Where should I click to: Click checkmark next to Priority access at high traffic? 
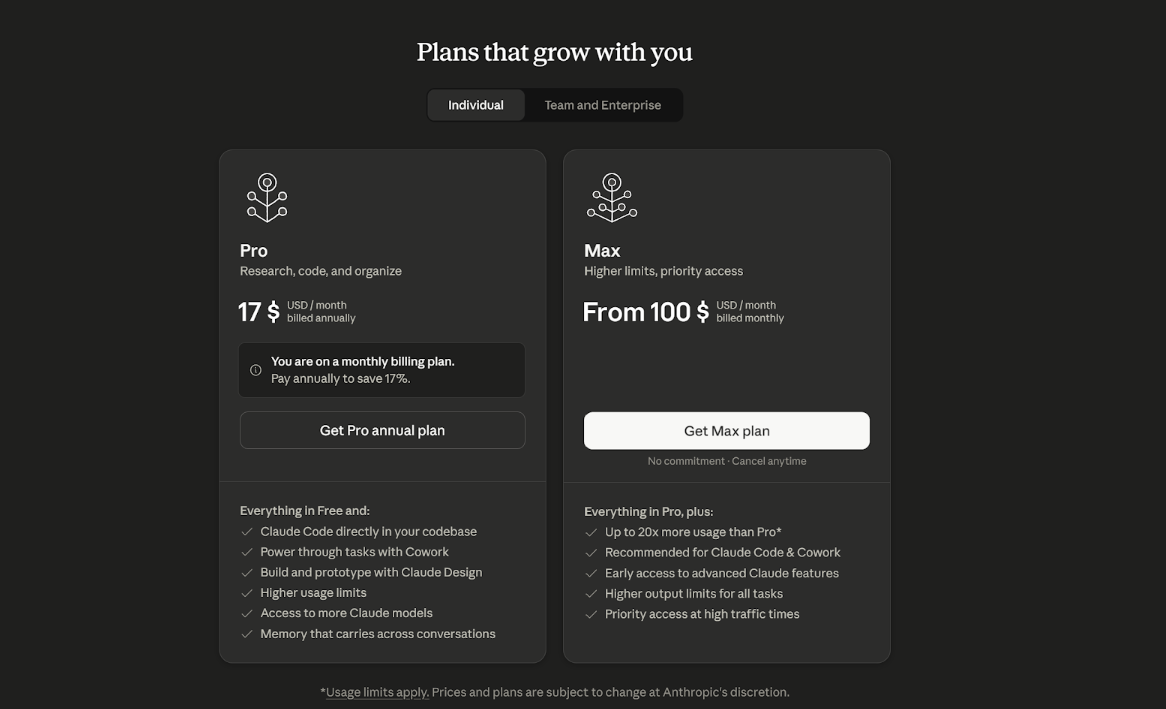click(x=591, y=615)
